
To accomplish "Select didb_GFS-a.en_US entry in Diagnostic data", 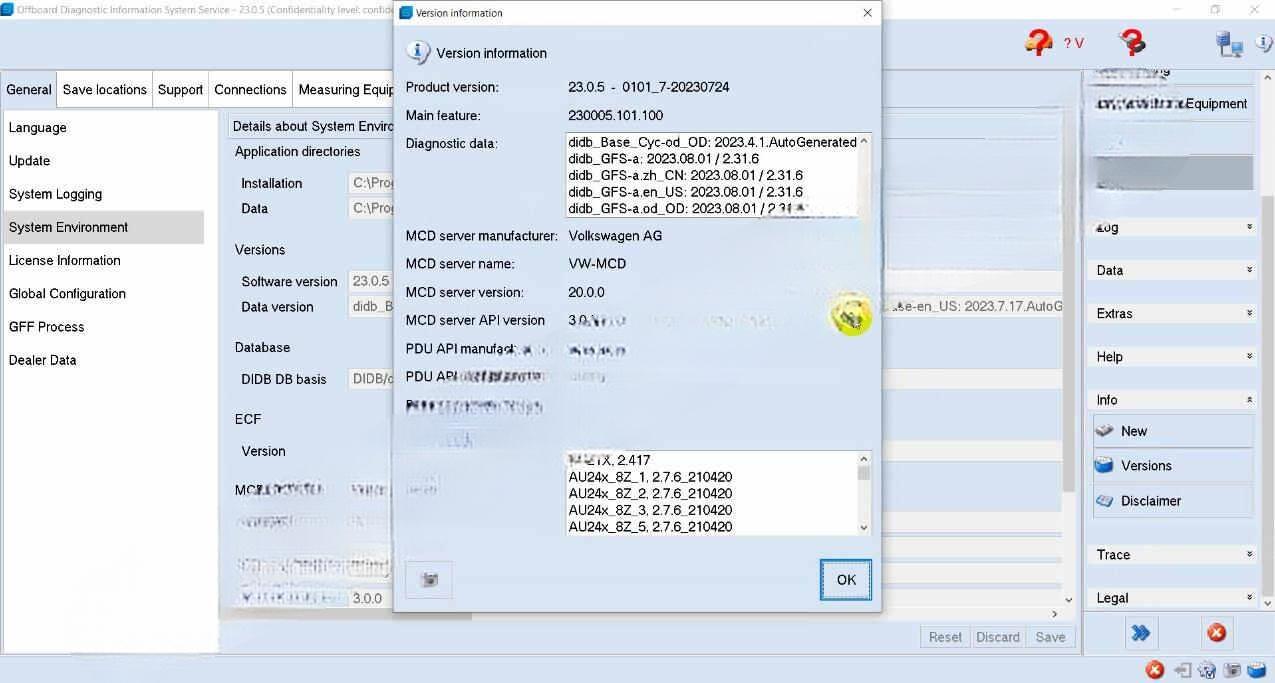I will pos(686,192).
